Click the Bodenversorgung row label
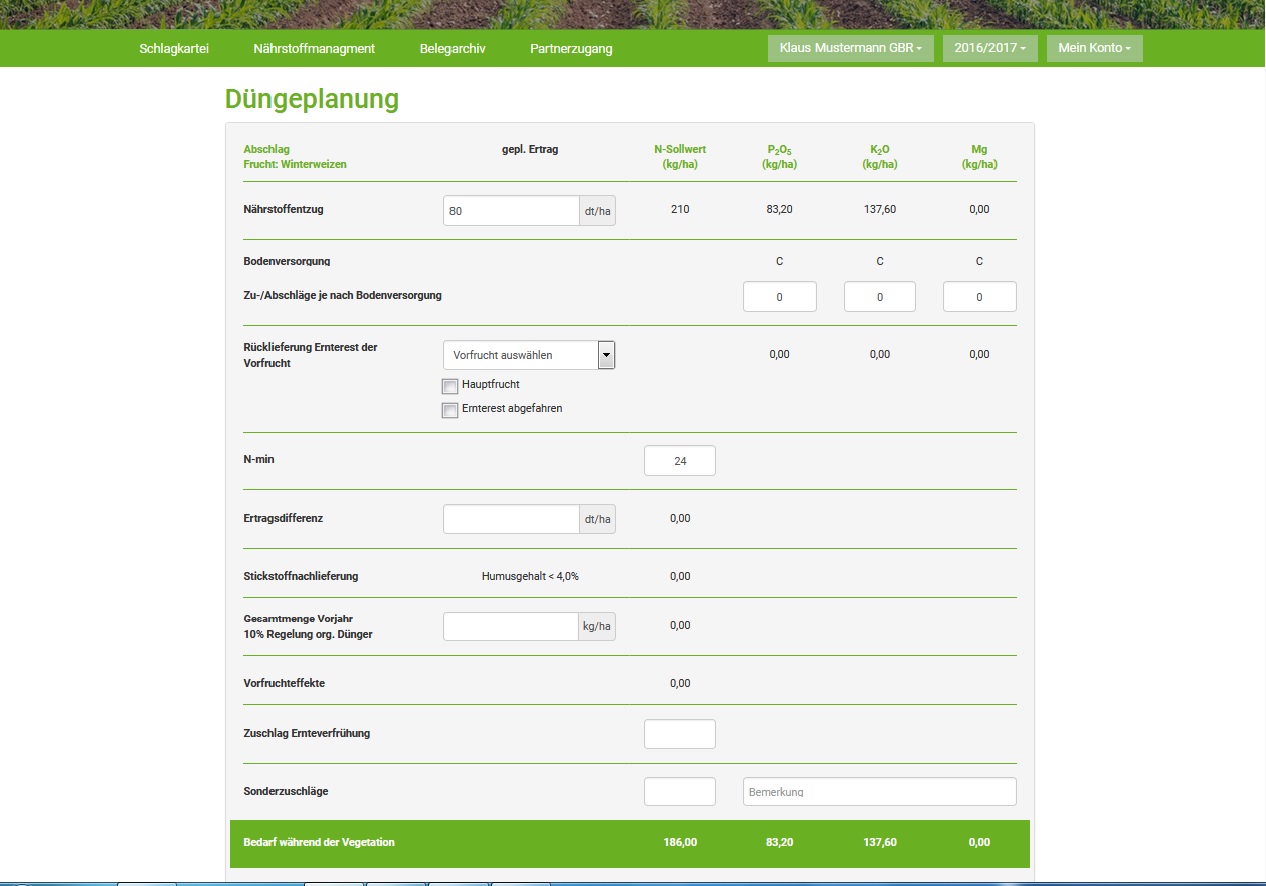 pos(287,262)
